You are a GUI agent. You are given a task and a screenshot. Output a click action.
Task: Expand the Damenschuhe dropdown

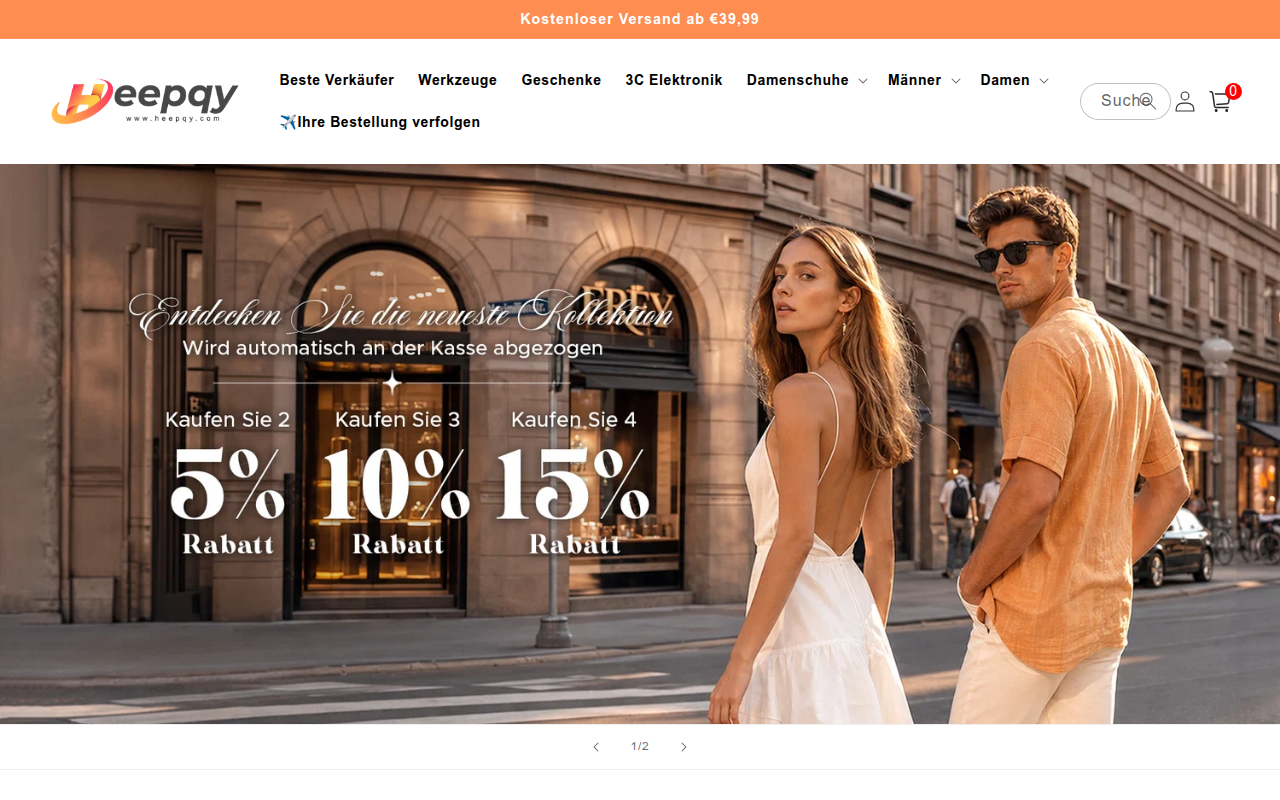tap(807, 80)
